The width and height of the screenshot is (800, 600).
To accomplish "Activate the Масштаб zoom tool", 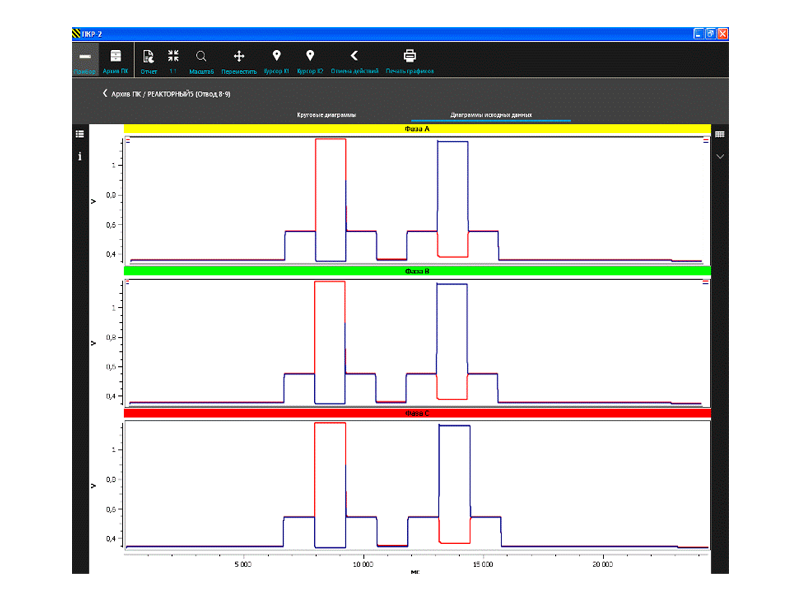I will (201, 61).
